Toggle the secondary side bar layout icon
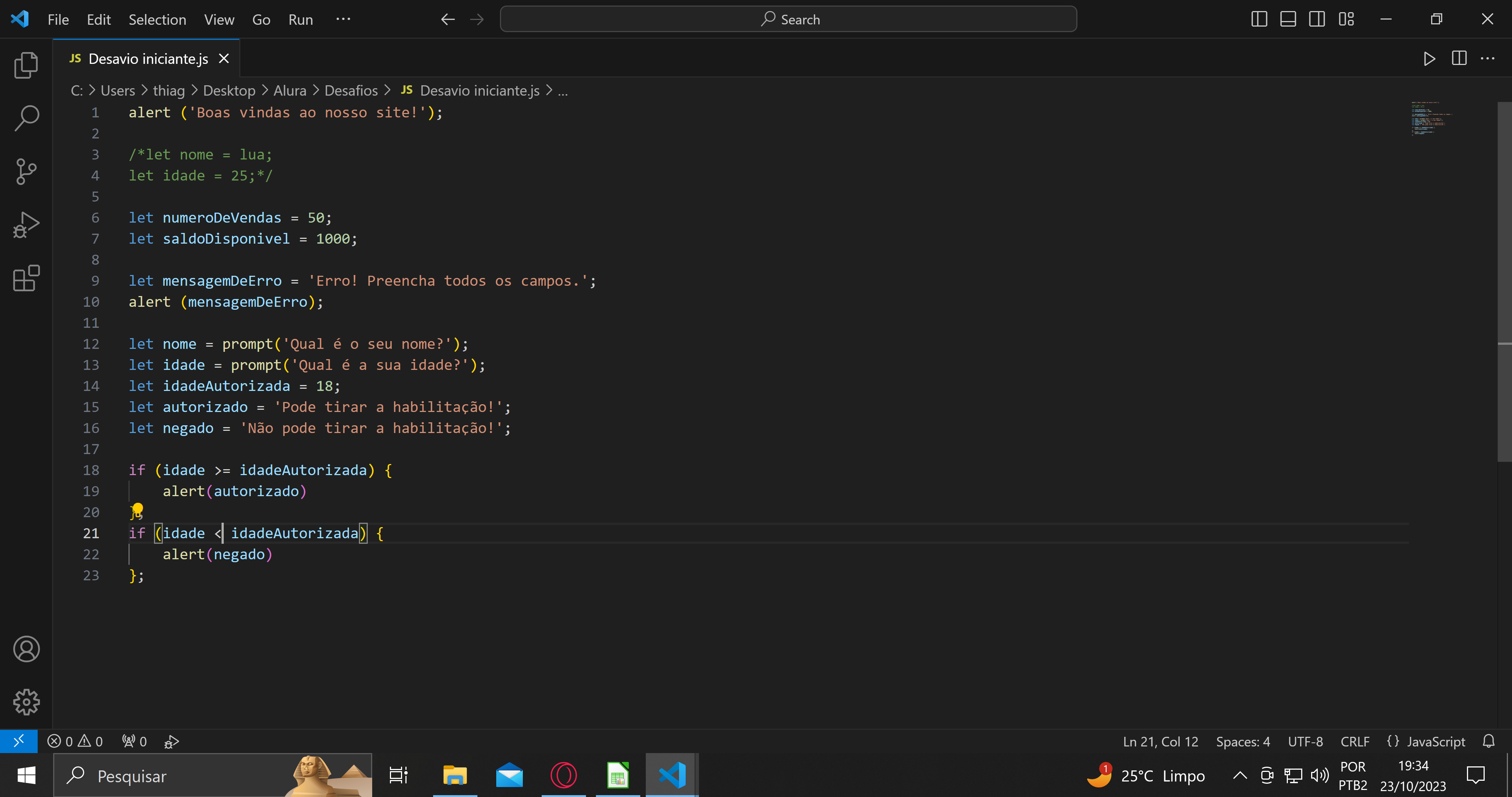The width and height of the screenshot is (1512, 797). tap(1317, 19)
